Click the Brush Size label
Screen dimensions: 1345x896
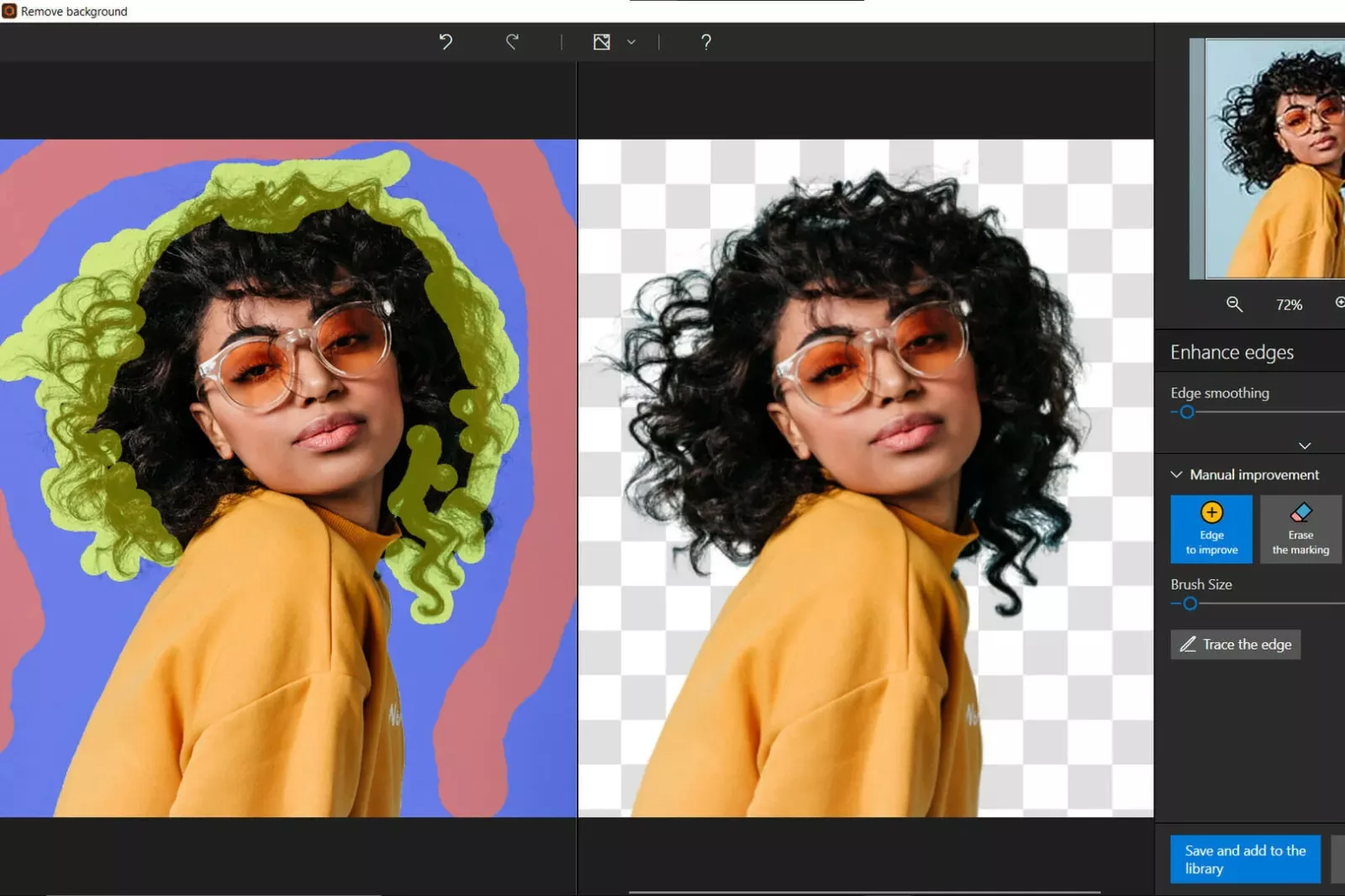coord(1201,584)
